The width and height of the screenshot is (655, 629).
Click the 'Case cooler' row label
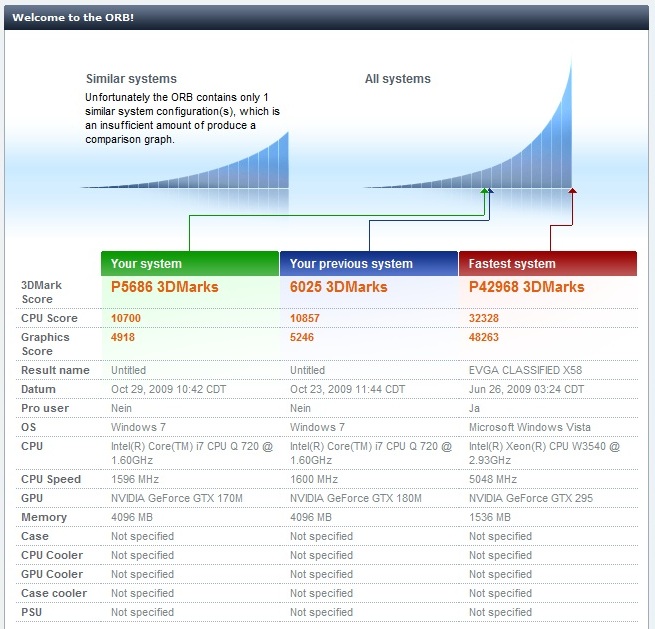click(54, 593)
